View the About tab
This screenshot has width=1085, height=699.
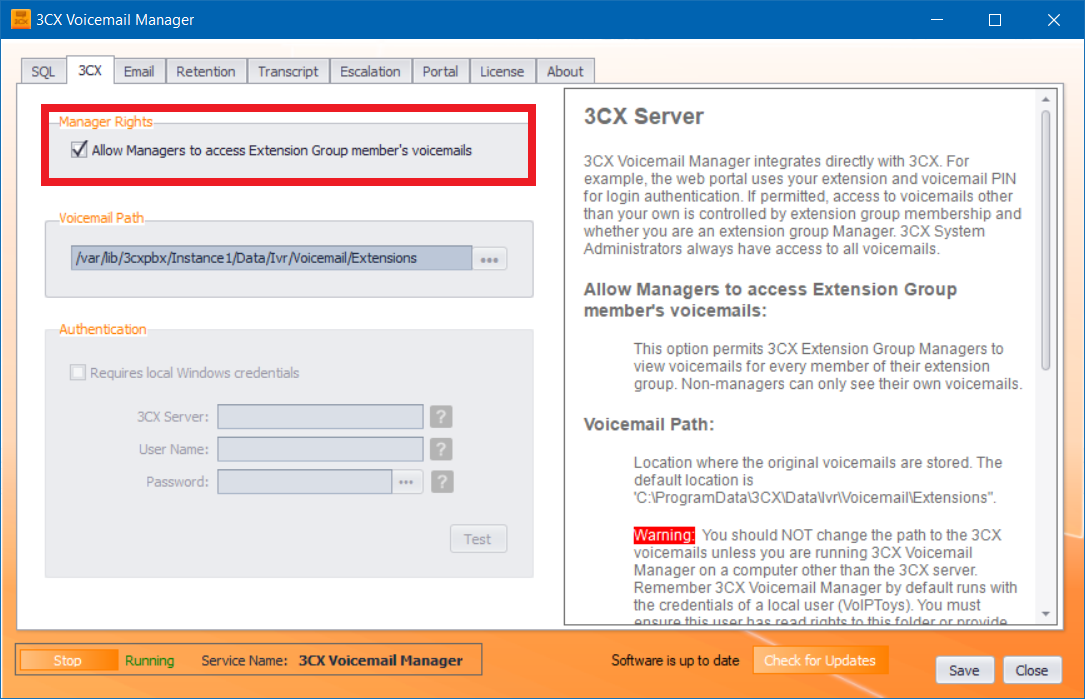point(565,70)
